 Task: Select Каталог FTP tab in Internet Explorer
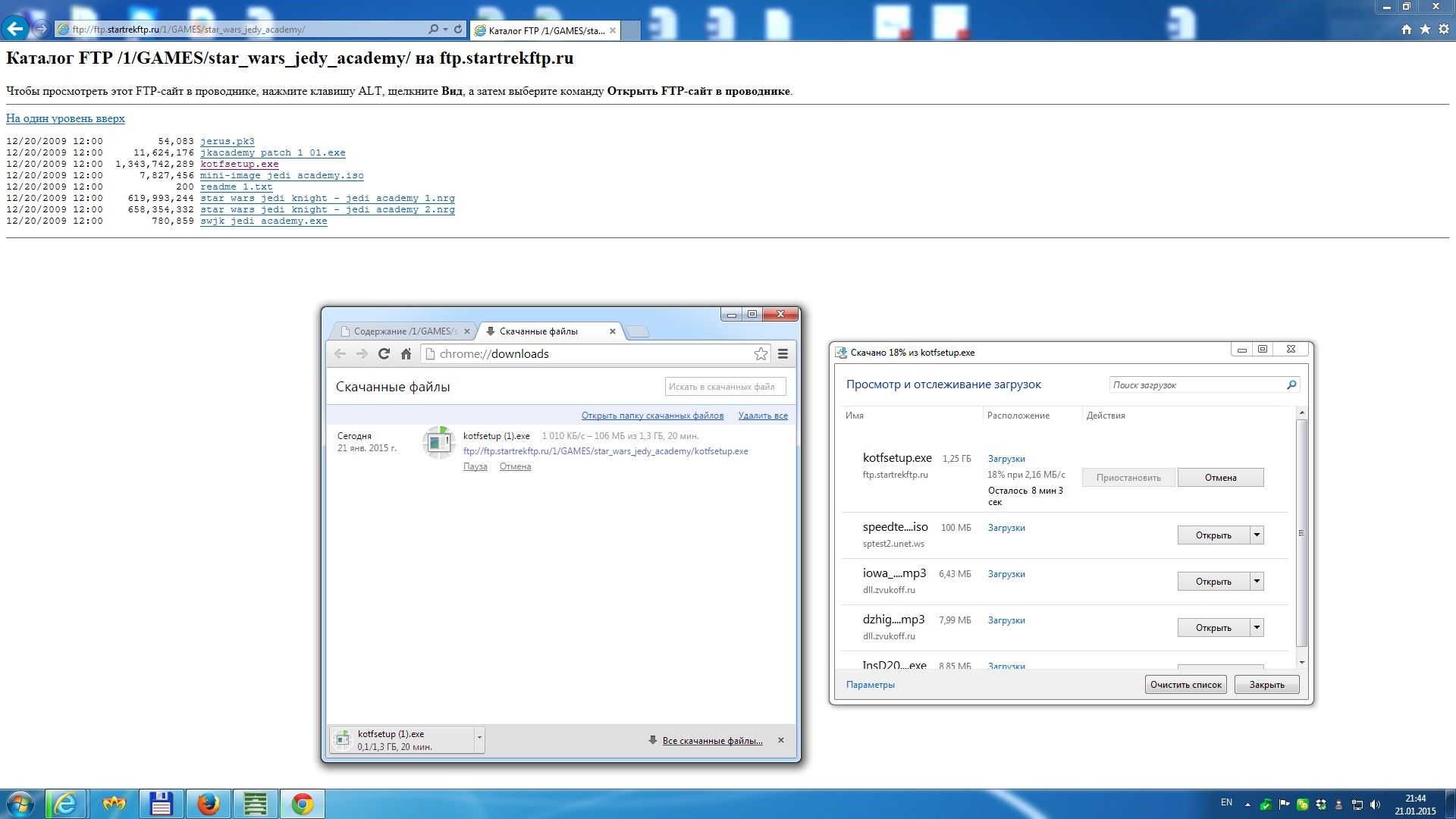pos(546,30)
